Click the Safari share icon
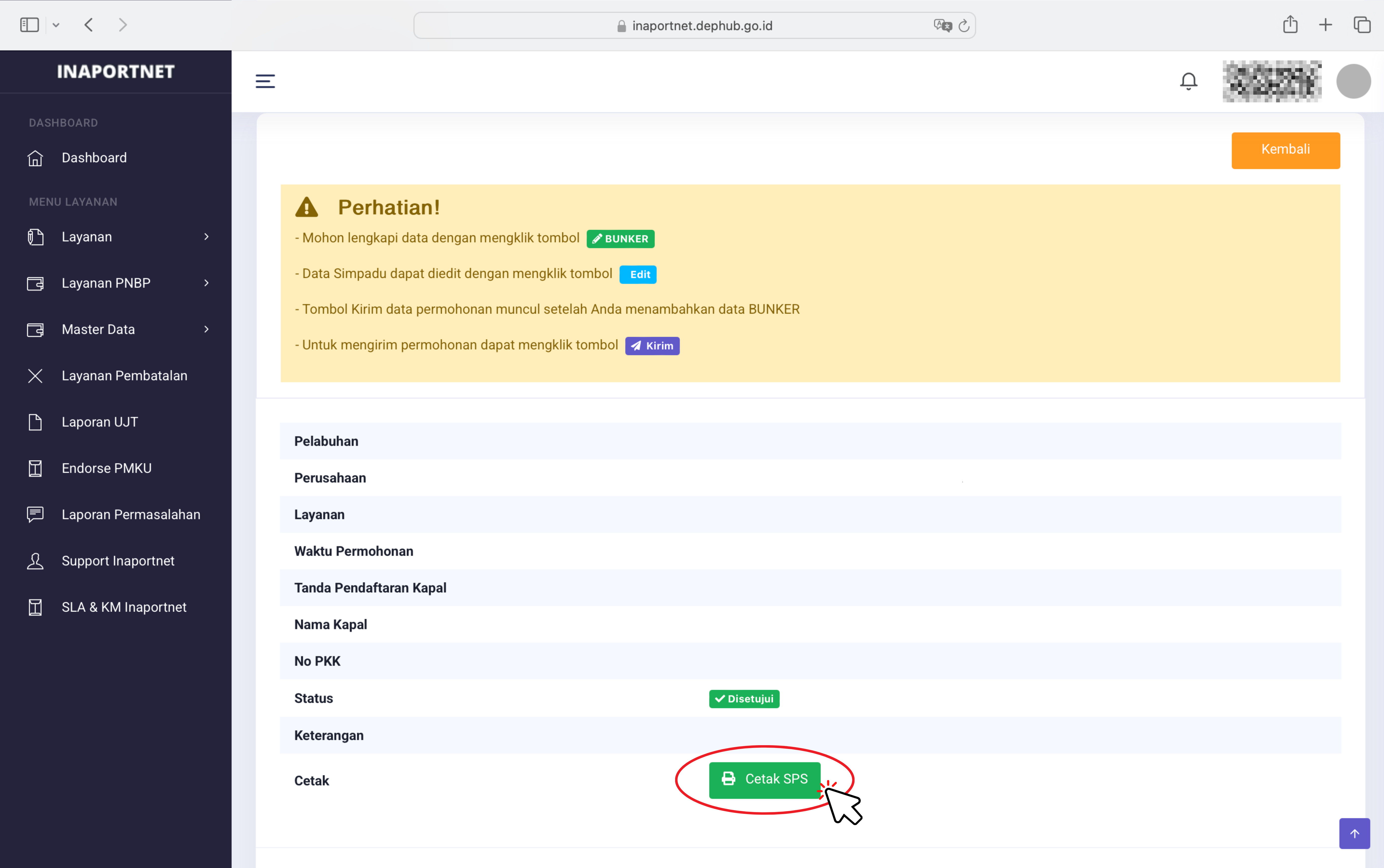Screen dimensions: 1384x868 [1290, 25]
